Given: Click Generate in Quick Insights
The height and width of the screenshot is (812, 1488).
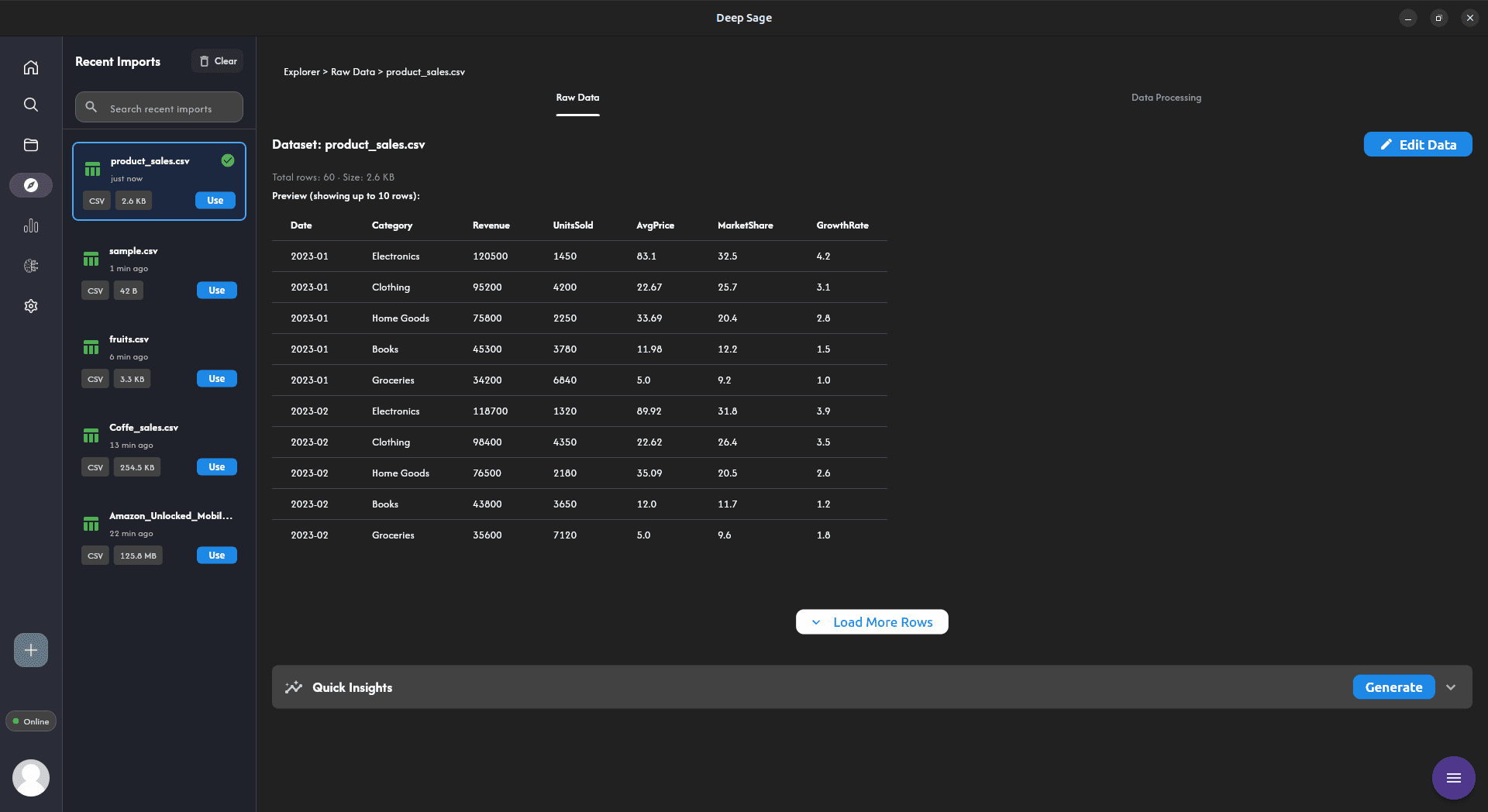Looking at the screenshot, I should 1393,687.
